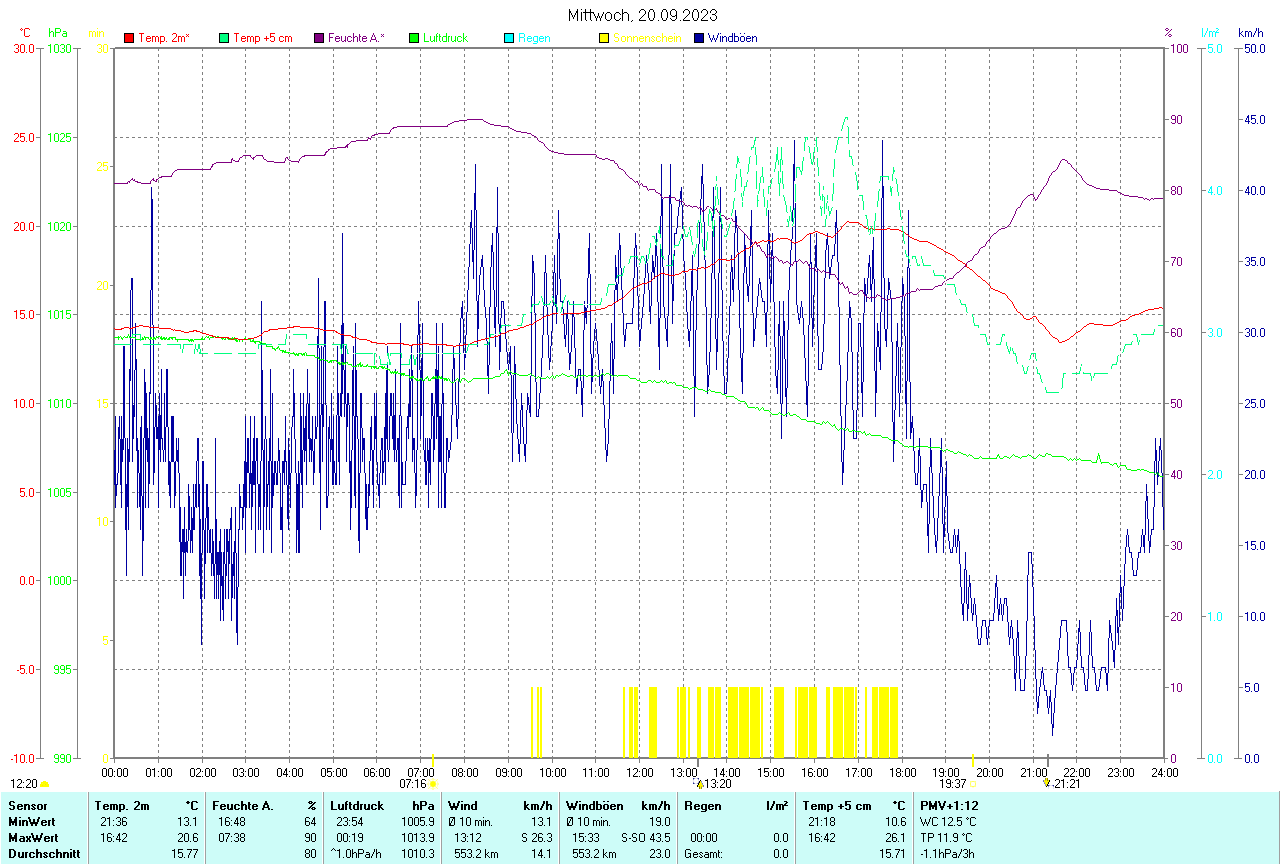Click the '-1.1hPa/3h' pressure trend value
This screenshot has height=864, width=1280.
[x=948, y=854]
